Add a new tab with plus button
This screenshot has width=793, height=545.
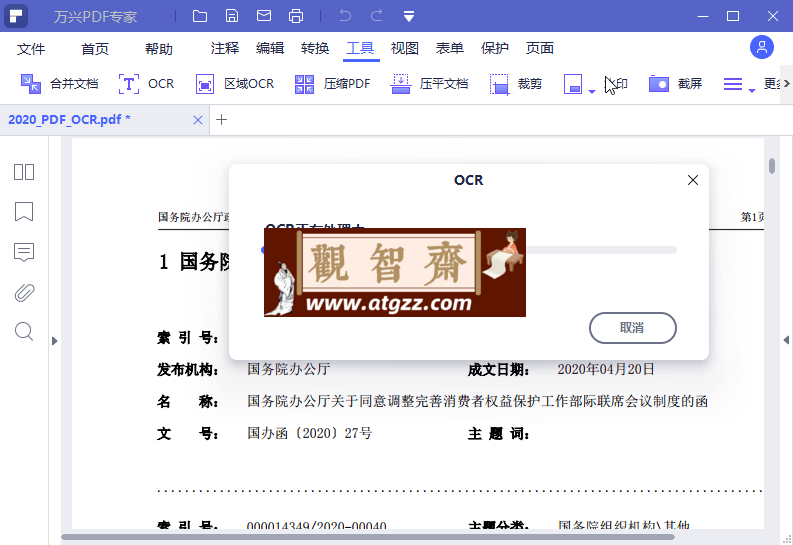coord(222,120)
